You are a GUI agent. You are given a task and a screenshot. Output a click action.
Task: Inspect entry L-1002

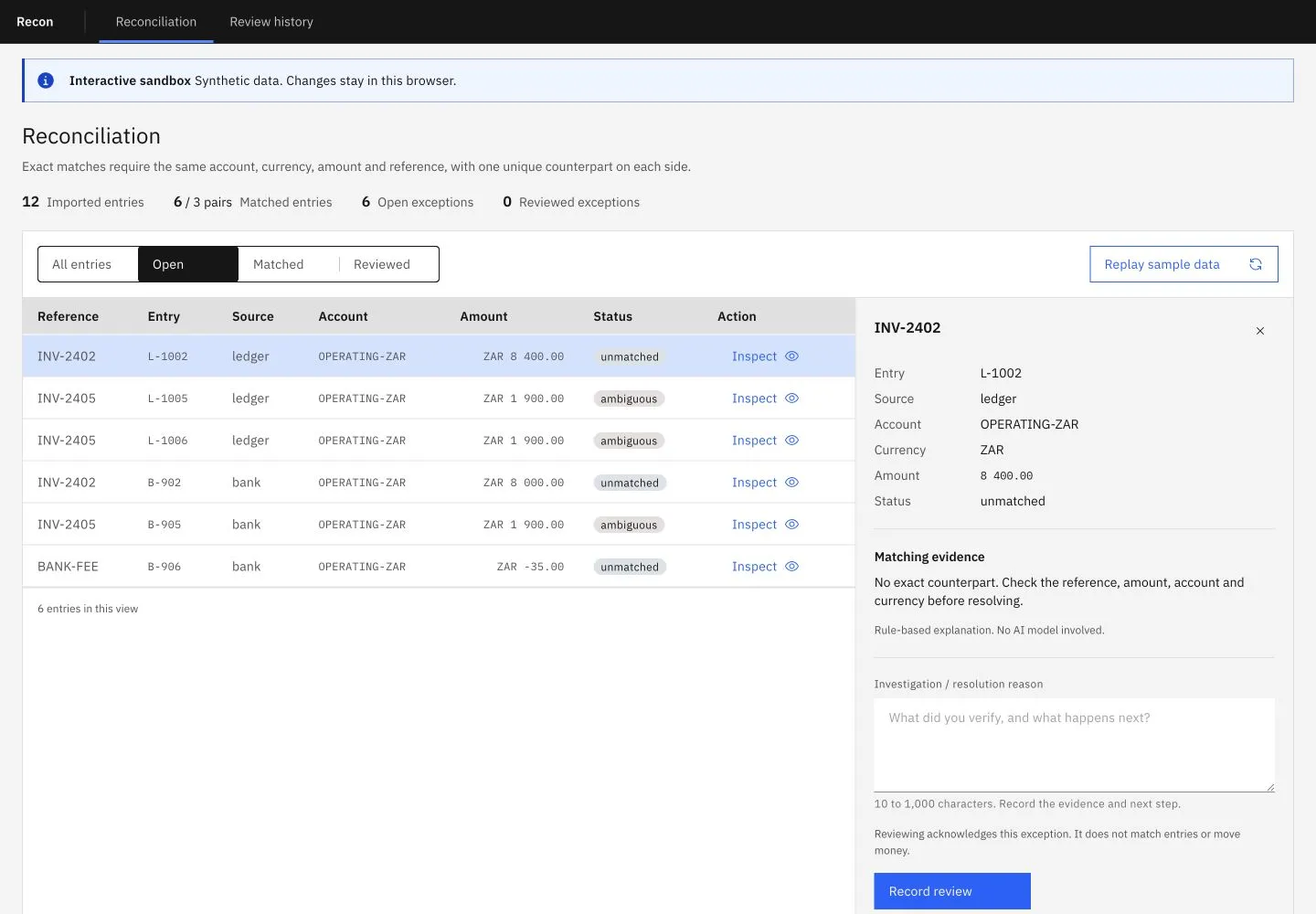pyautogui.click(x=765, y=356)
